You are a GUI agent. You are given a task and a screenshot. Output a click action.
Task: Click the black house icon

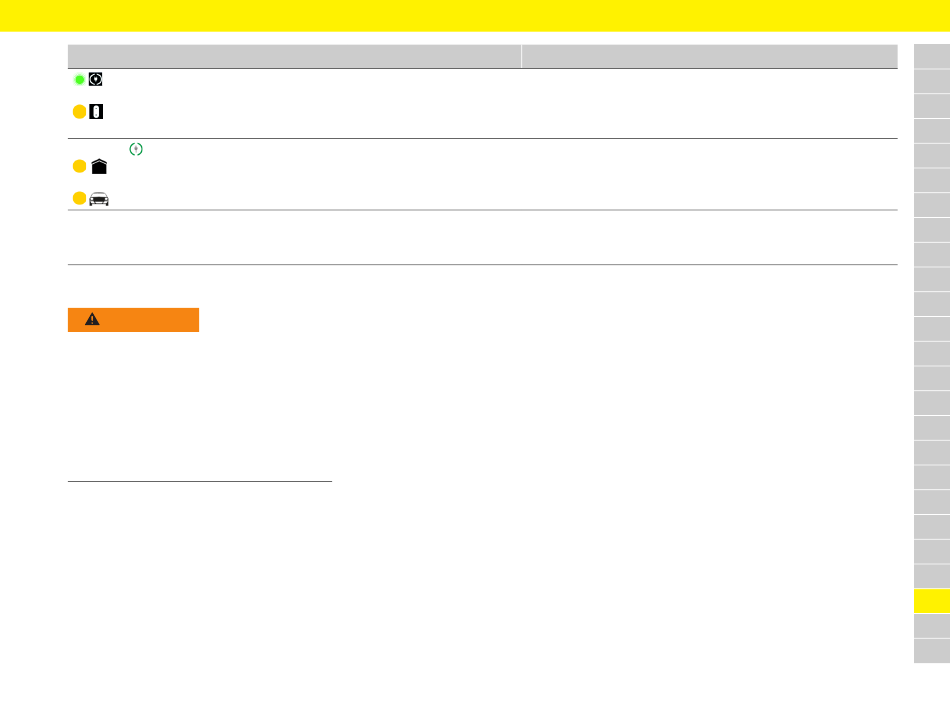pos(99,167)
